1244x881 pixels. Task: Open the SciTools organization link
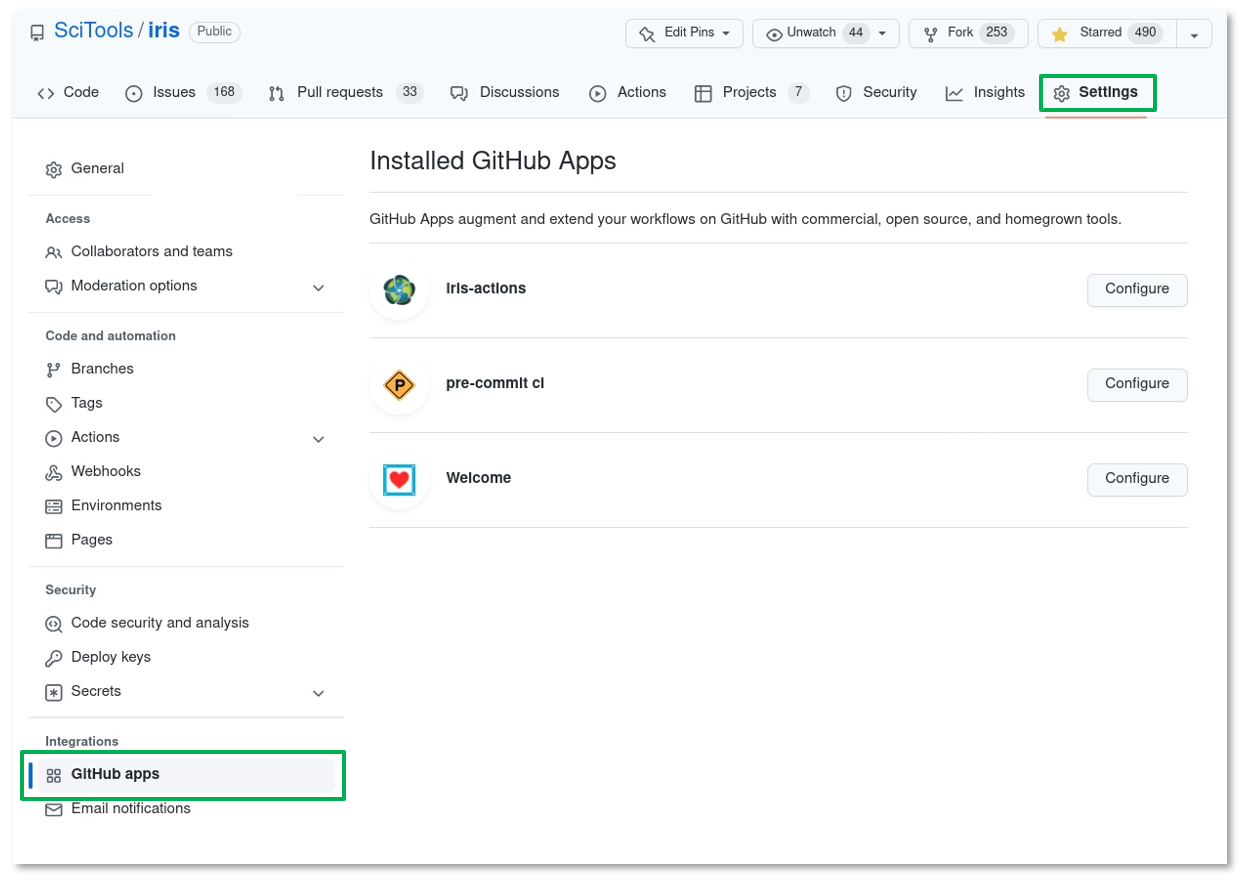[93, 31]
